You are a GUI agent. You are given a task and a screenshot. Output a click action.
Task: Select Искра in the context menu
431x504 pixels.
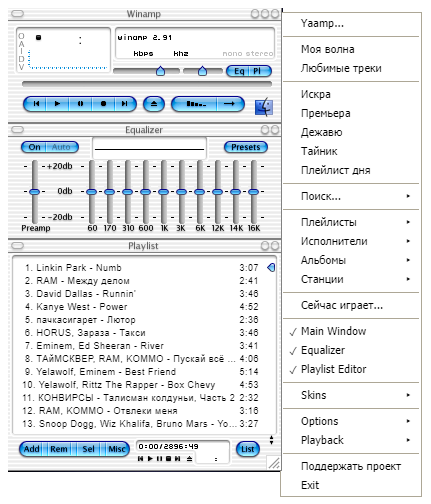pos(351,94)
